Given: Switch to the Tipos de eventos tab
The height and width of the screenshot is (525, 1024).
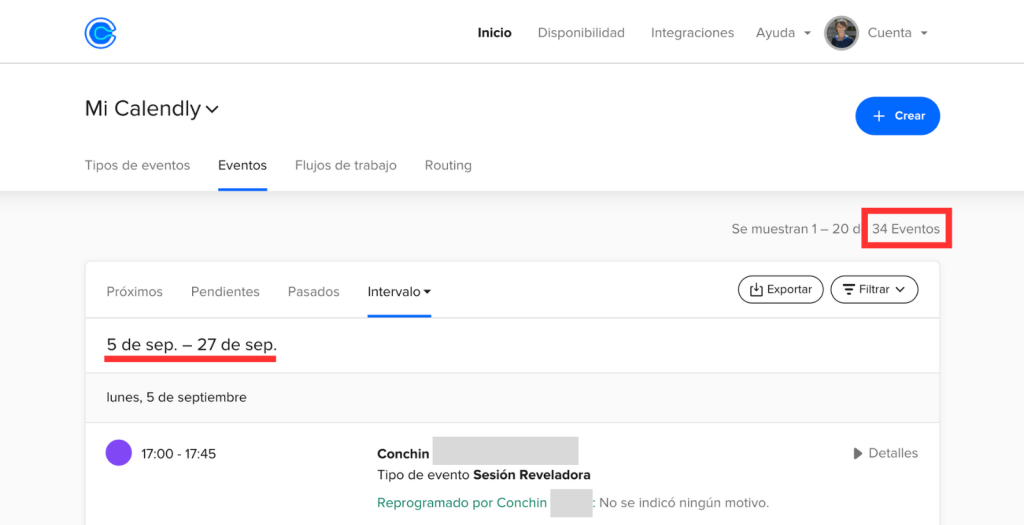Looking at the screenshot, I should tap(137, 165).
